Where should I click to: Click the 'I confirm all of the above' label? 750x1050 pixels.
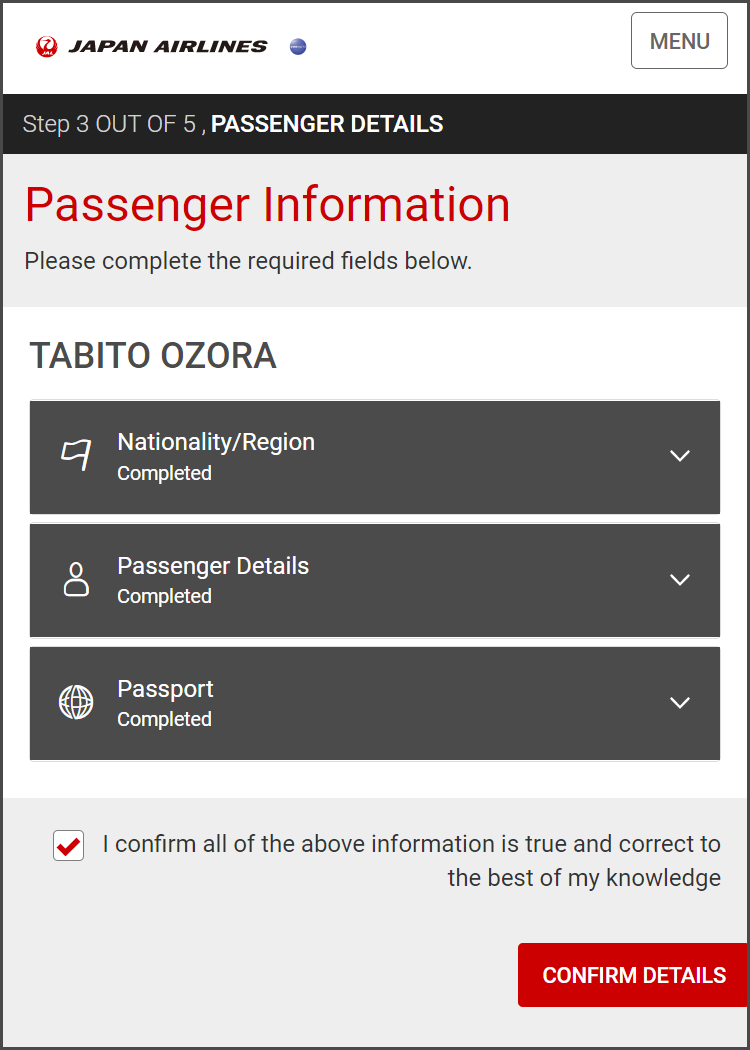(411, 860)
